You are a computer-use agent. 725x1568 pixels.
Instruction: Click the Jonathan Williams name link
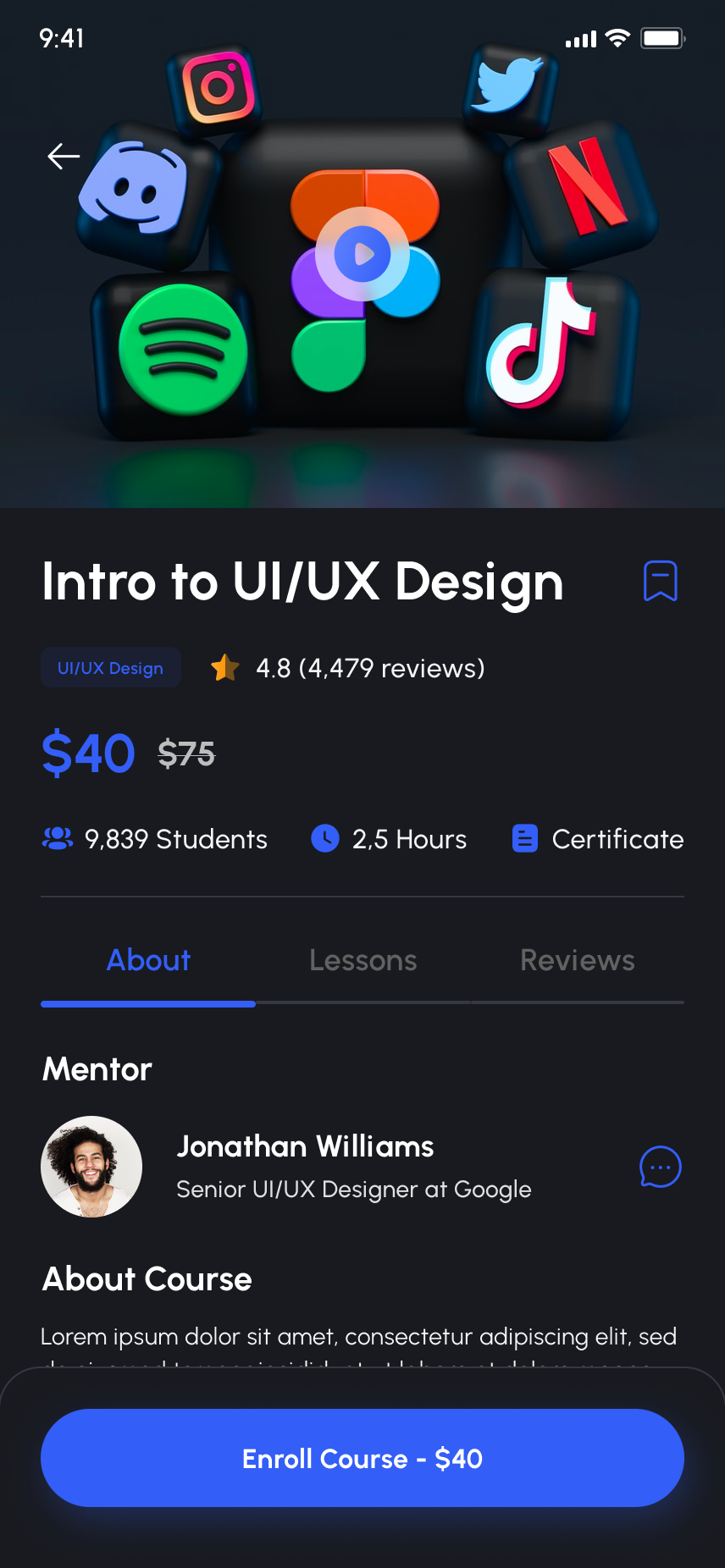tap(305, 1146)
